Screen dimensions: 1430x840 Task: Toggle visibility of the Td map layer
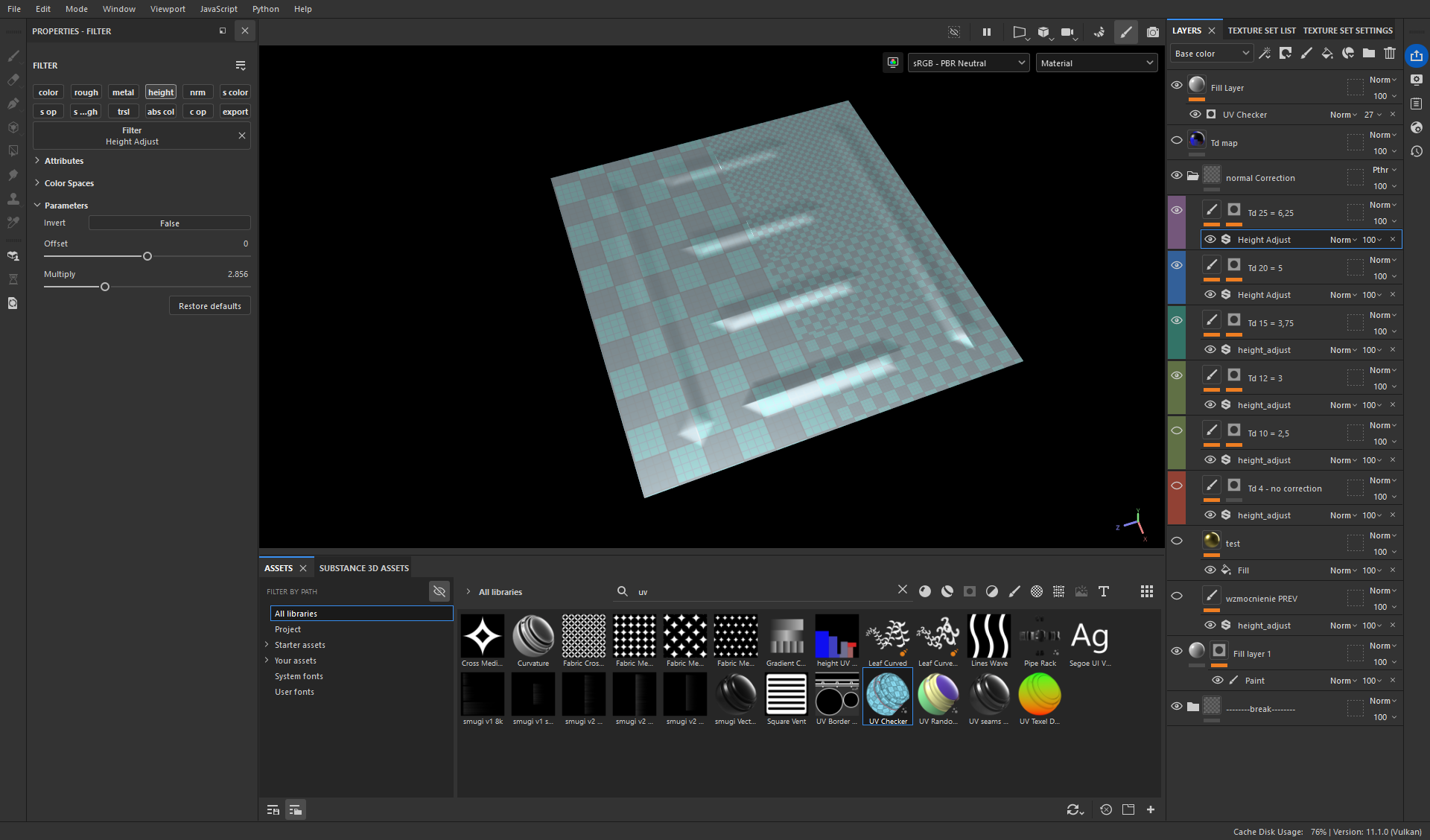(x=1177, y=140)
